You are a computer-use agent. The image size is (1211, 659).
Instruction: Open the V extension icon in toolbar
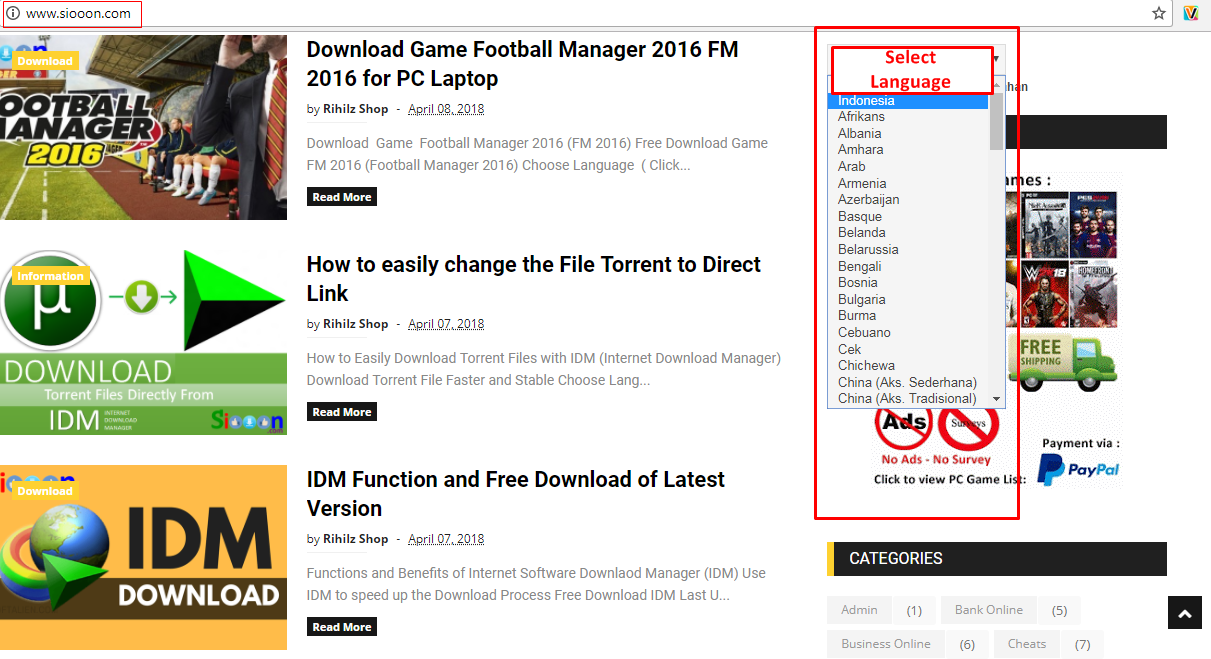(1191, 13)
